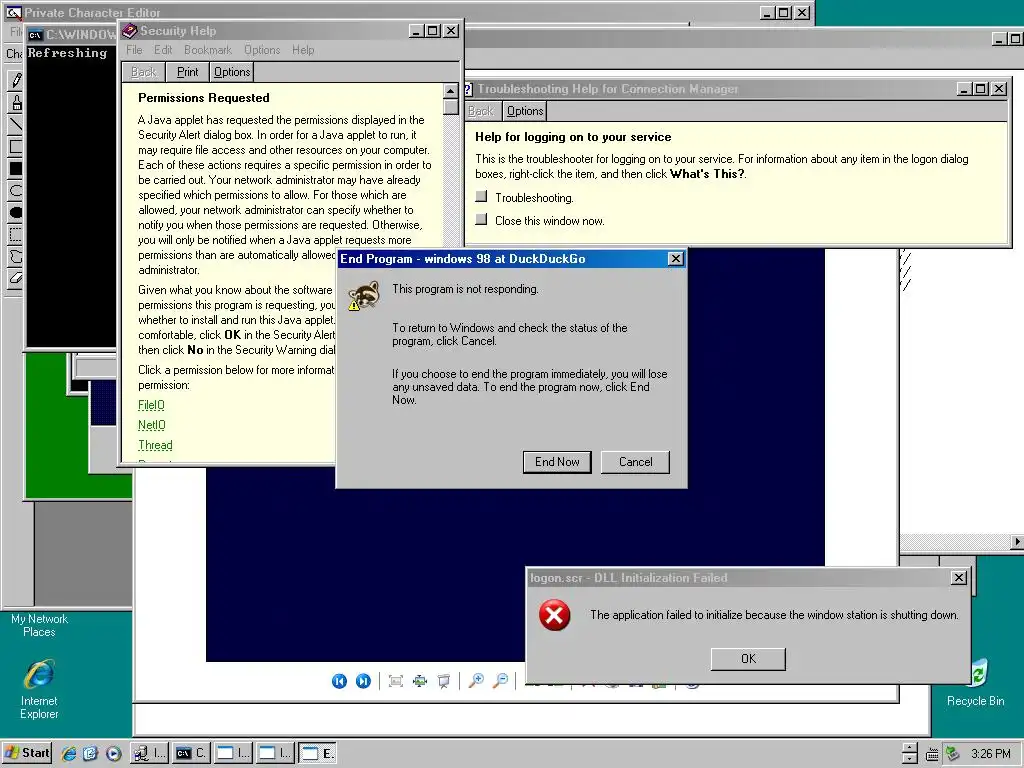Click the Close this window now square button
1024x768 pixels.
(x=481, y=219)
